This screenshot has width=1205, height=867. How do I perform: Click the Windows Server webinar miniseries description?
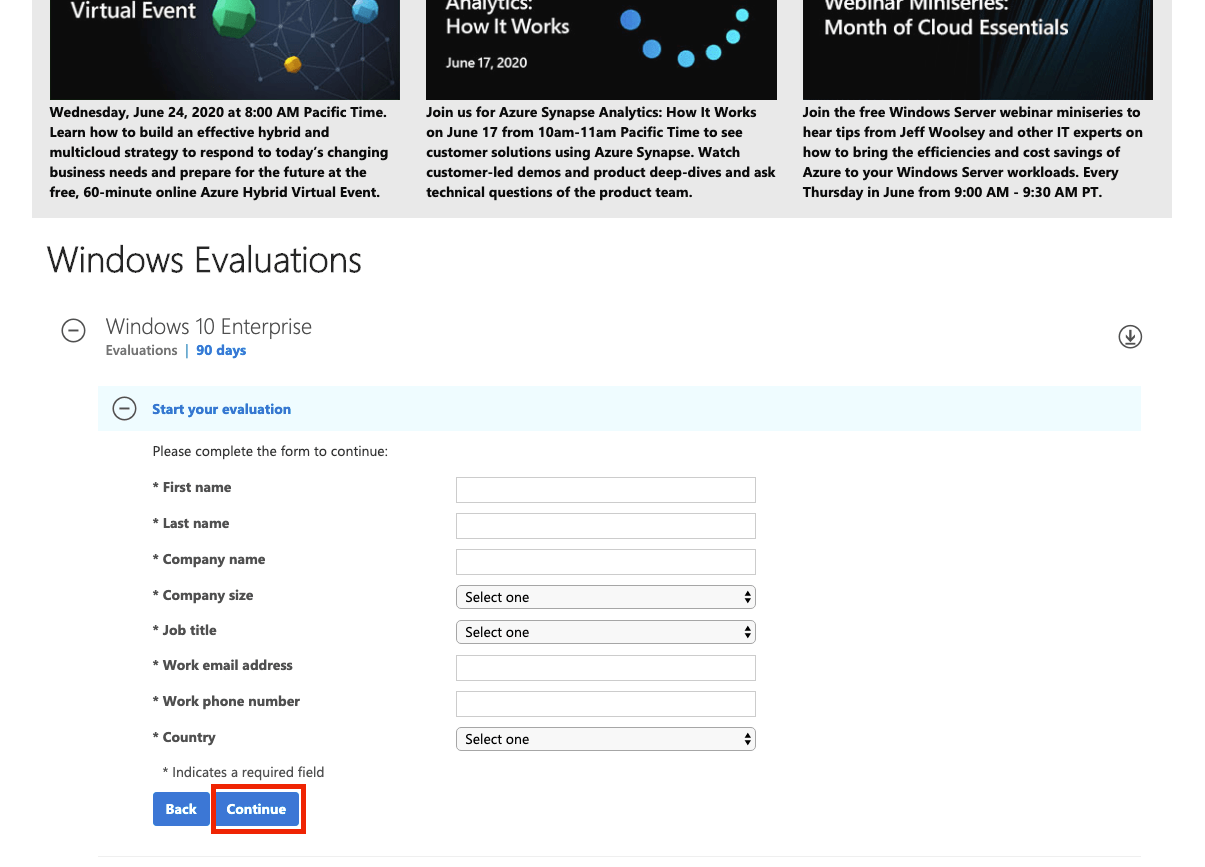click(972, 152)
